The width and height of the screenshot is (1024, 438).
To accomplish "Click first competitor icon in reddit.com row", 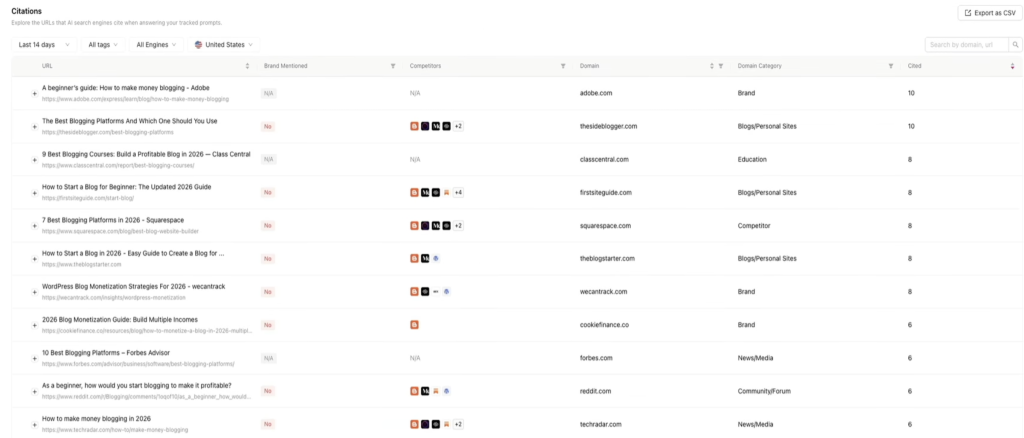I will [414, 391].
